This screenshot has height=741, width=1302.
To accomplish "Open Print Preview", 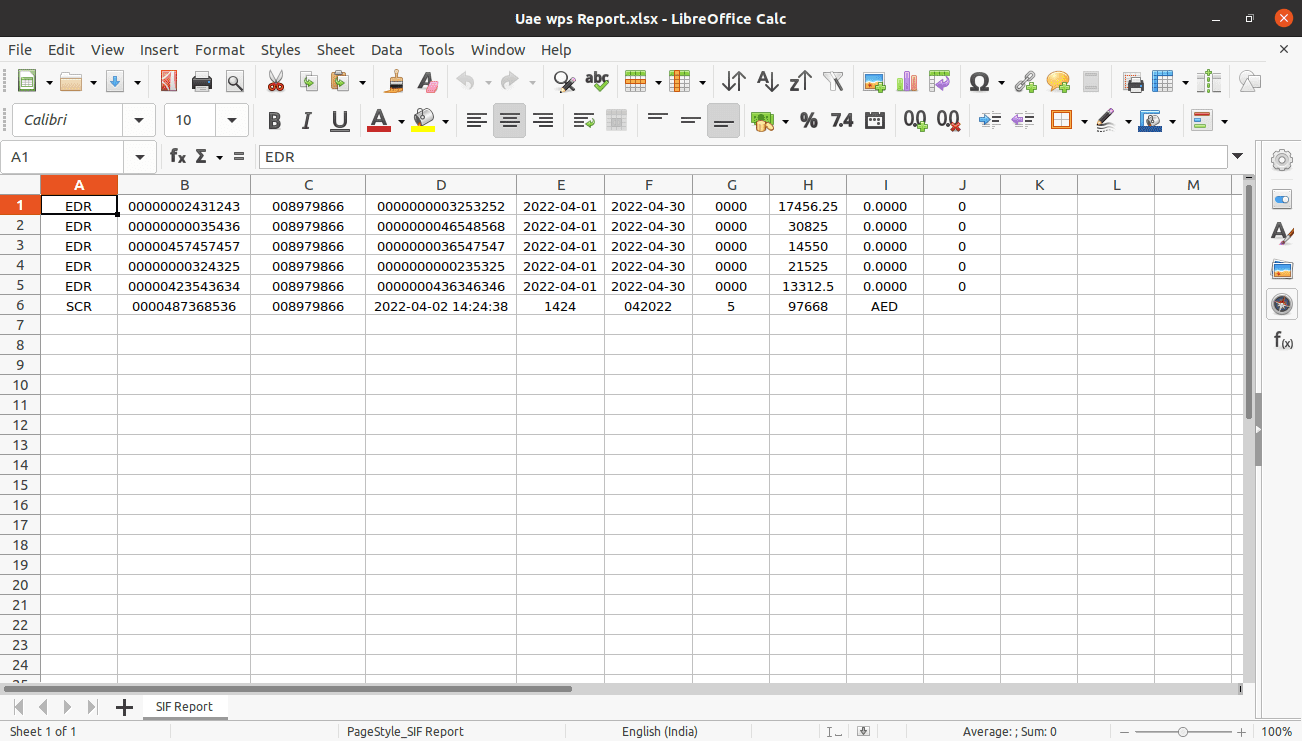I will (x=235, y=81).
